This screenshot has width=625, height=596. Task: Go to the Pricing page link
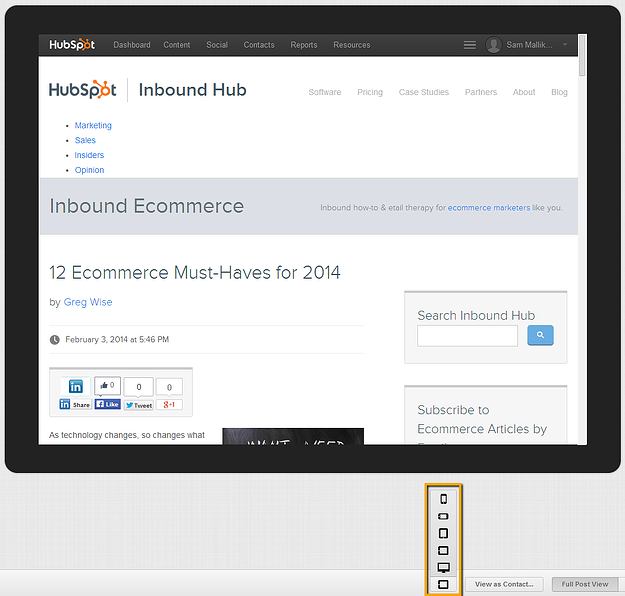pyautogui.click(x=370, y=92)
